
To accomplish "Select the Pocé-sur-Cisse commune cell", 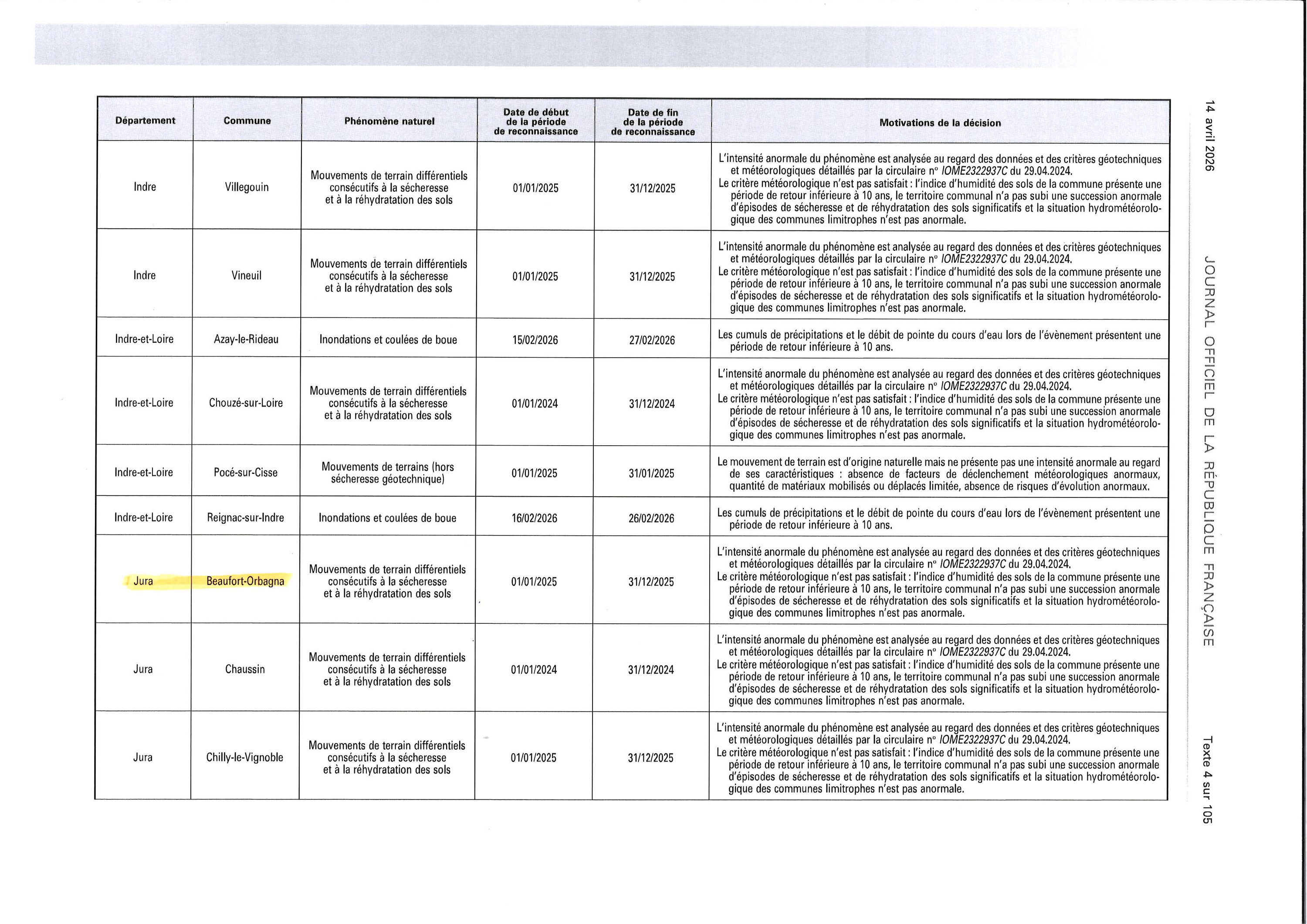I will (245, 472).
